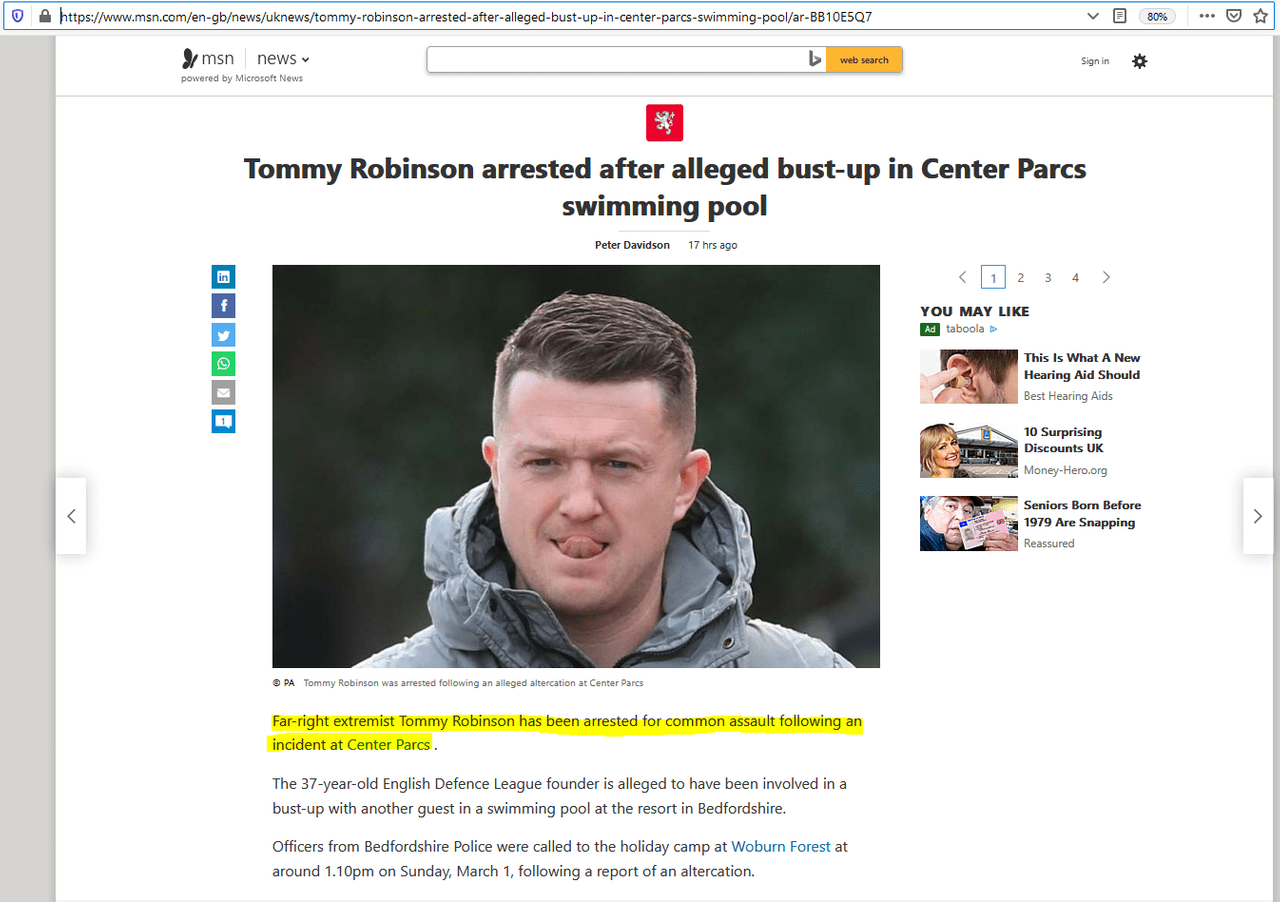Share article via WhatsApp icon
This screenshot has width=1280, height=902.
223,364
